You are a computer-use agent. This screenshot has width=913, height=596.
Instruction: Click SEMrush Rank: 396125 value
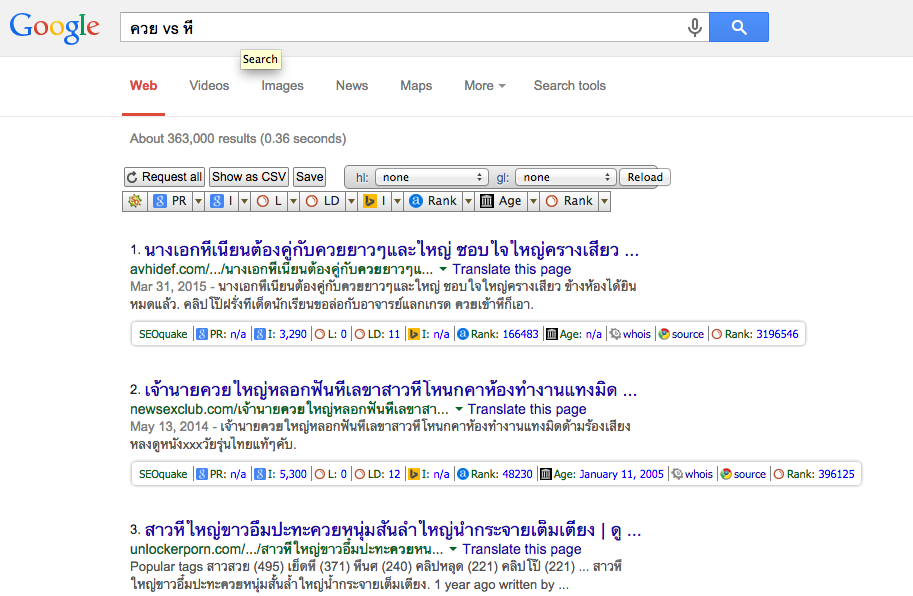836,474
